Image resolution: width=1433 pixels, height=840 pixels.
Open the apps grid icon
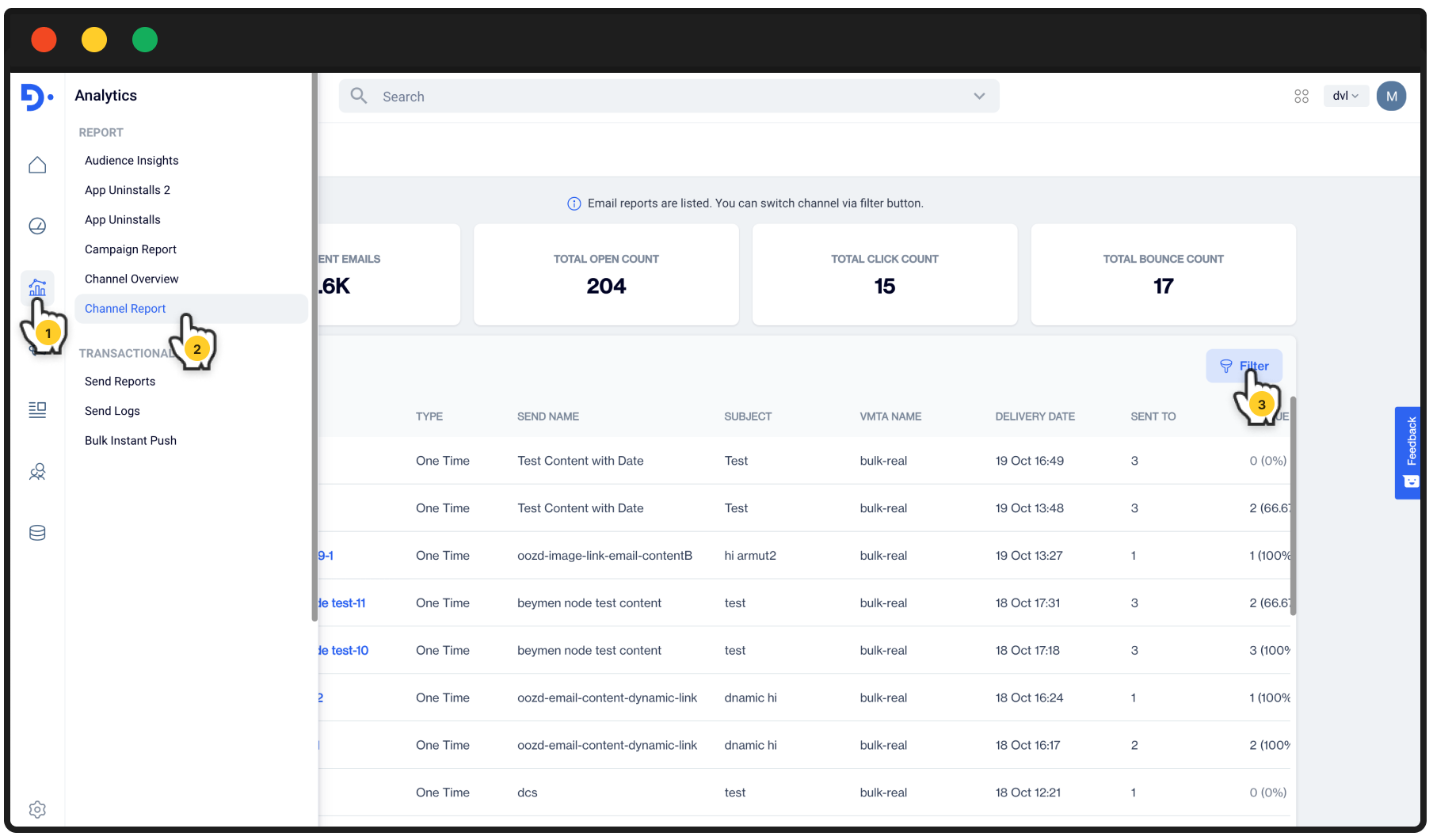pos(1302,96)
